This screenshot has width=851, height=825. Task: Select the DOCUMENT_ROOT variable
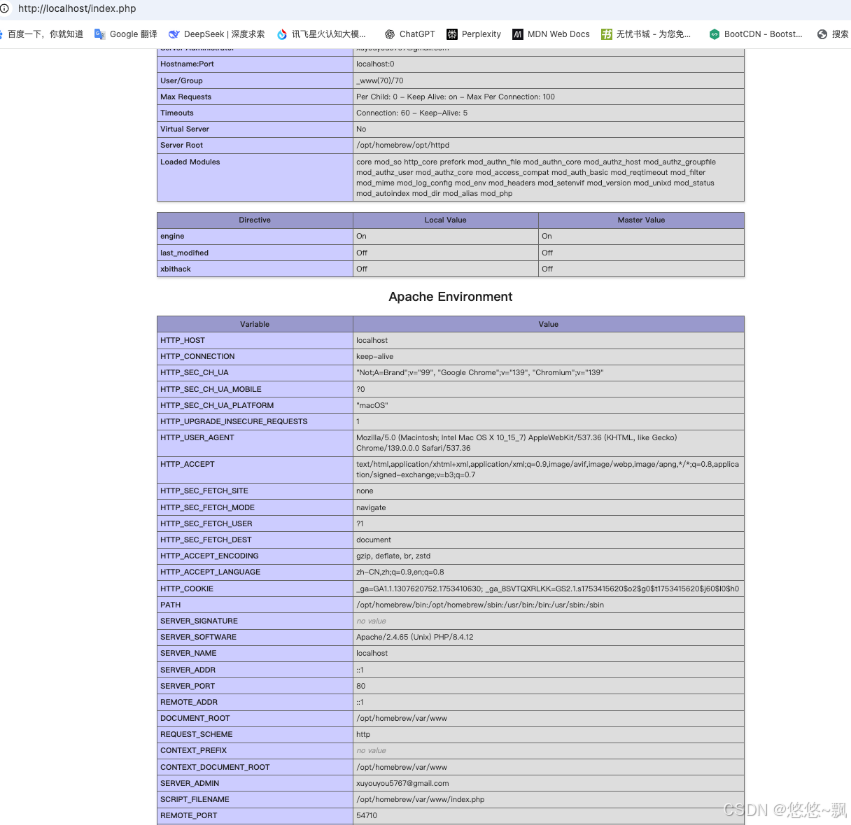[195, 718]
